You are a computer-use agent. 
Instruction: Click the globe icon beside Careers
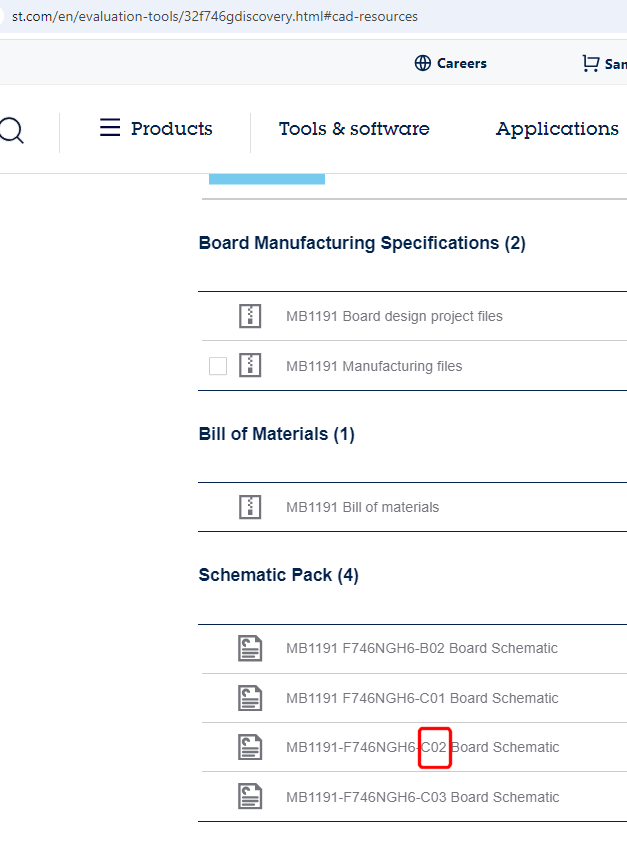pos(423,63)
